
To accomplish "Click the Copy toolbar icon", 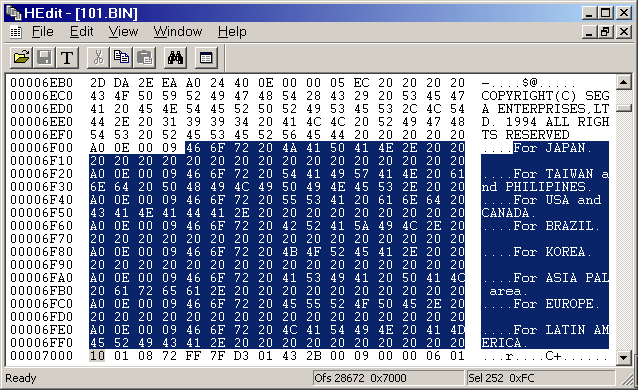I will pyautogui.click(x=121, y=58).
